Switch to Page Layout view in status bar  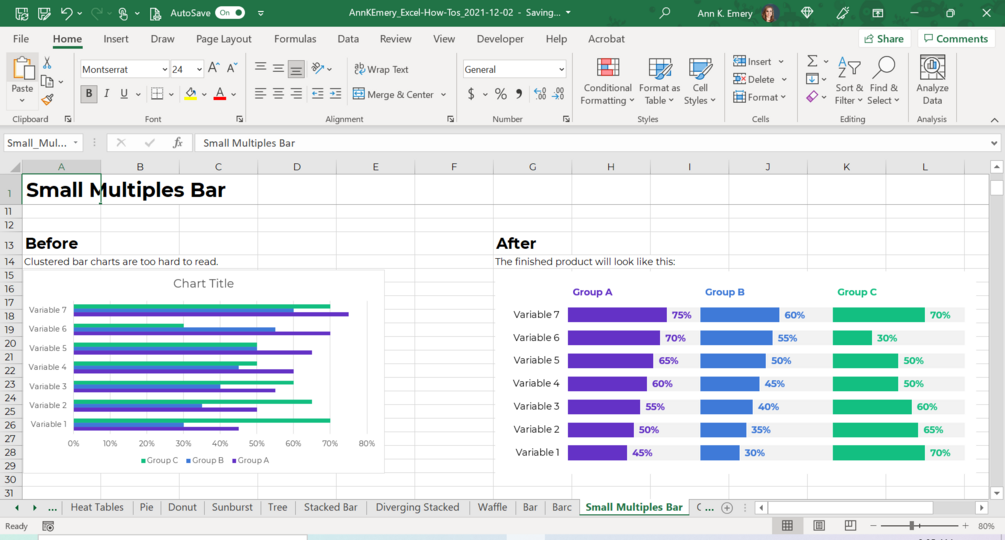point(818,526)
